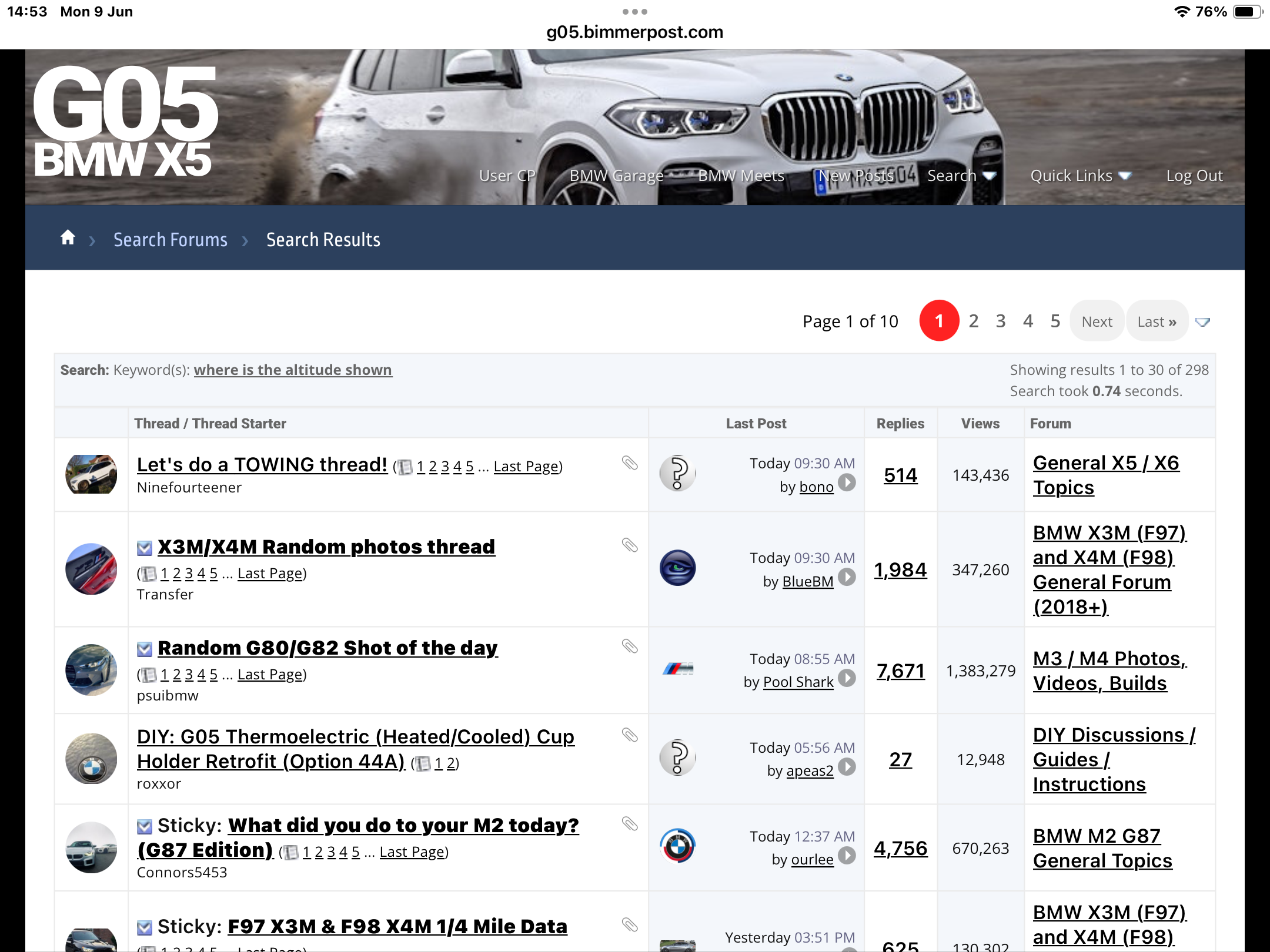The width and height of the screenshot is (1270, 952).
Task: Go to last post by BlueBM arrow
Action: [847, 577]
